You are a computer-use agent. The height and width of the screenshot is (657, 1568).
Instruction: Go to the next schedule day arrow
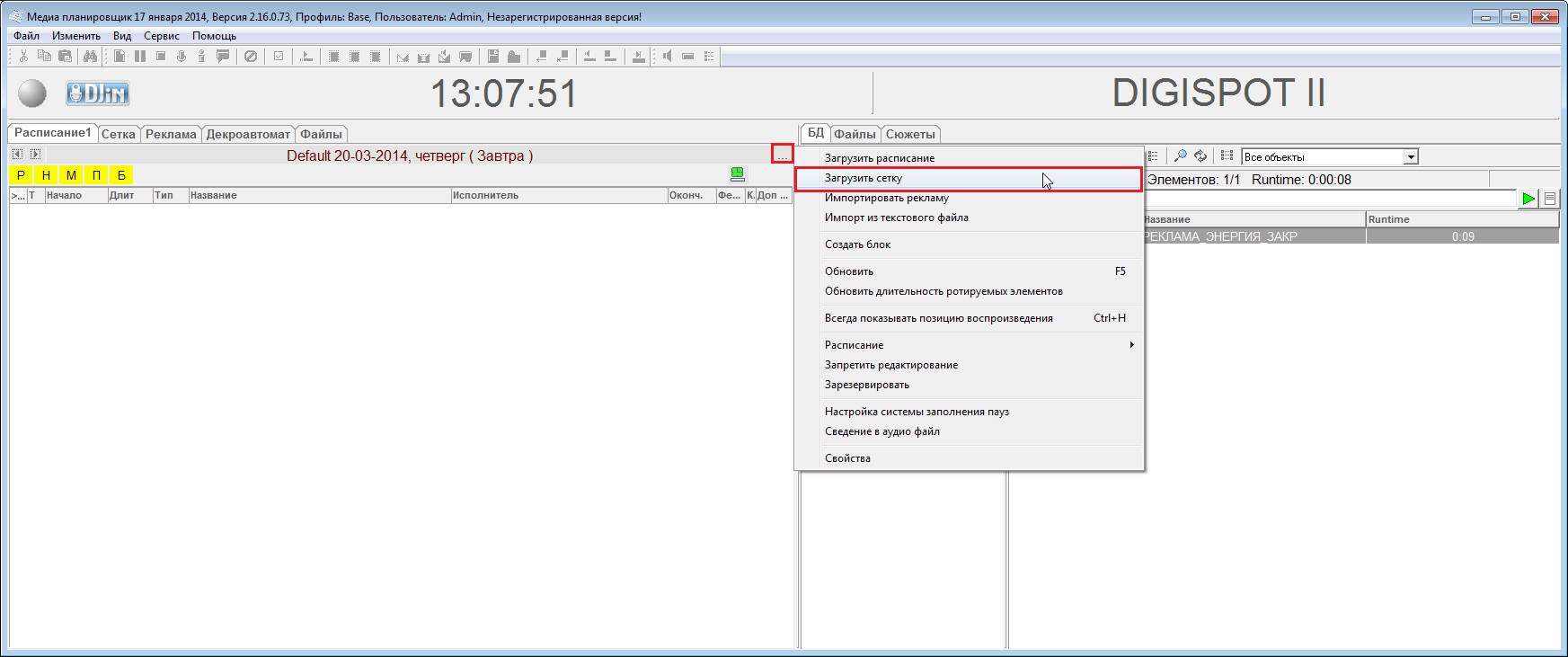point(35,155)
